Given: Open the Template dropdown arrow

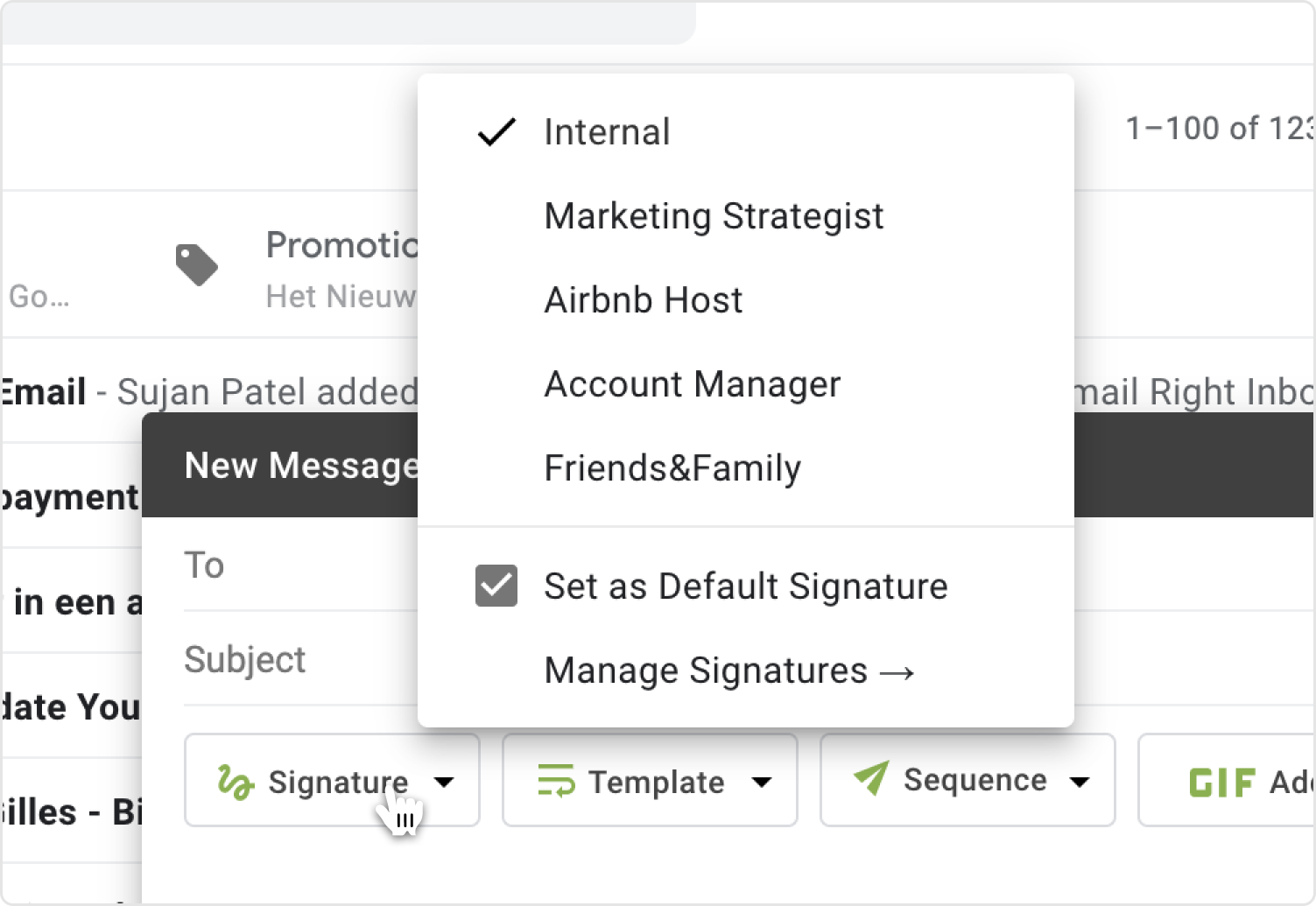Looking at the screenshot, I should (x=762, y=782).
